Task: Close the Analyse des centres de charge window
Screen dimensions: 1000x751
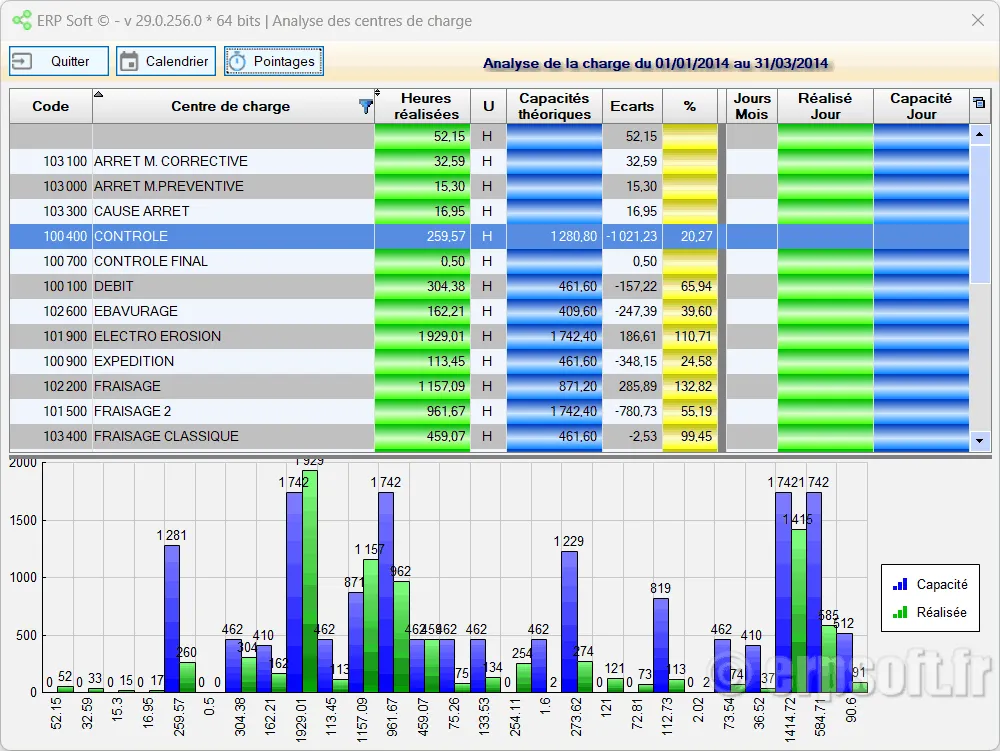Action: click(x=977, y=20)
